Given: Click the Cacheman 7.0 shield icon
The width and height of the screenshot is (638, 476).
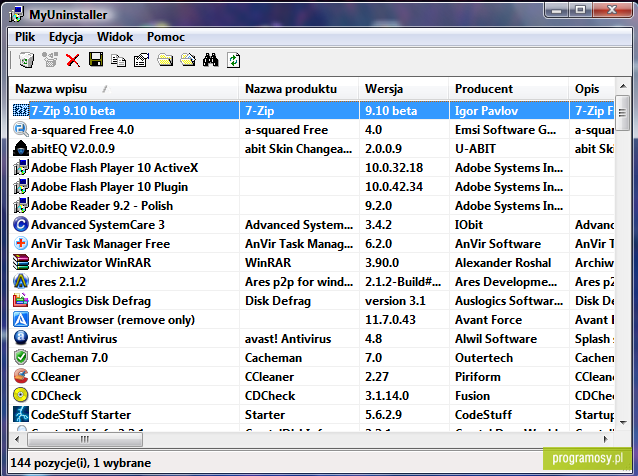Looking at the screenshot, I should pyautogui.click(x=21, y=357).
